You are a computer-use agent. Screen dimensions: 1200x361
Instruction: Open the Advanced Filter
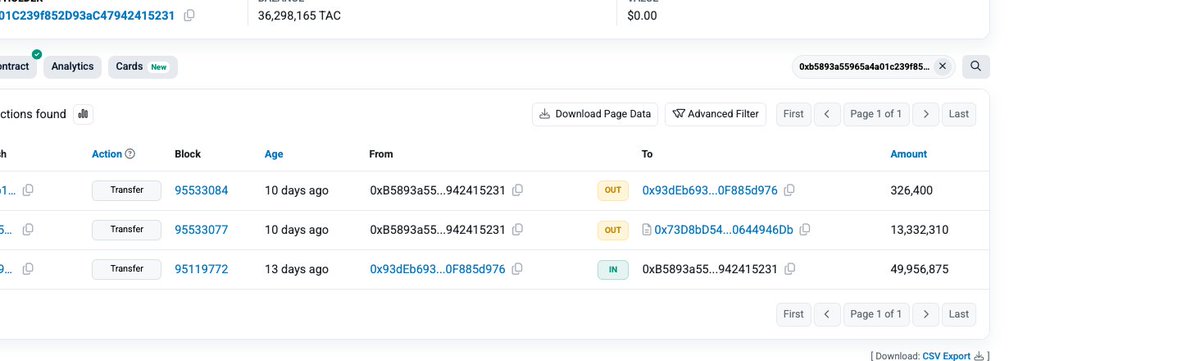click(715, 114)
